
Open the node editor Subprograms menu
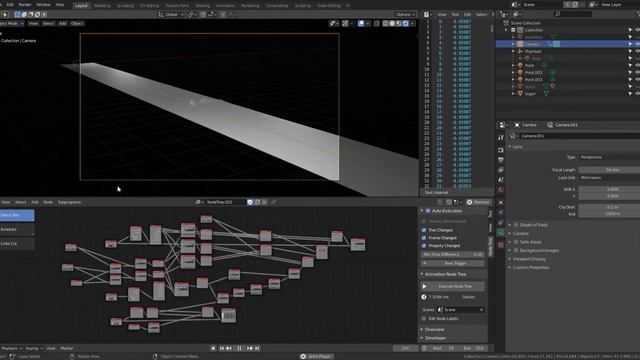69,202
